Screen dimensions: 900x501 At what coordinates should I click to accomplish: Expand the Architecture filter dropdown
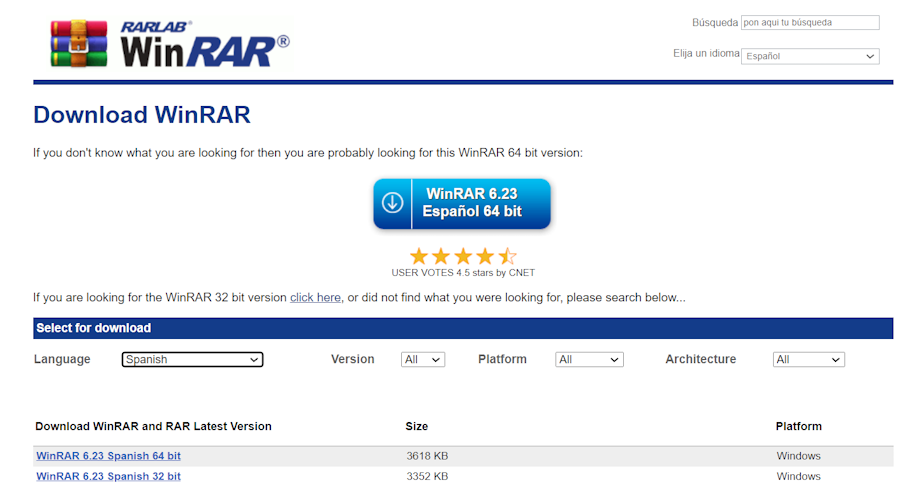point(808,359)
